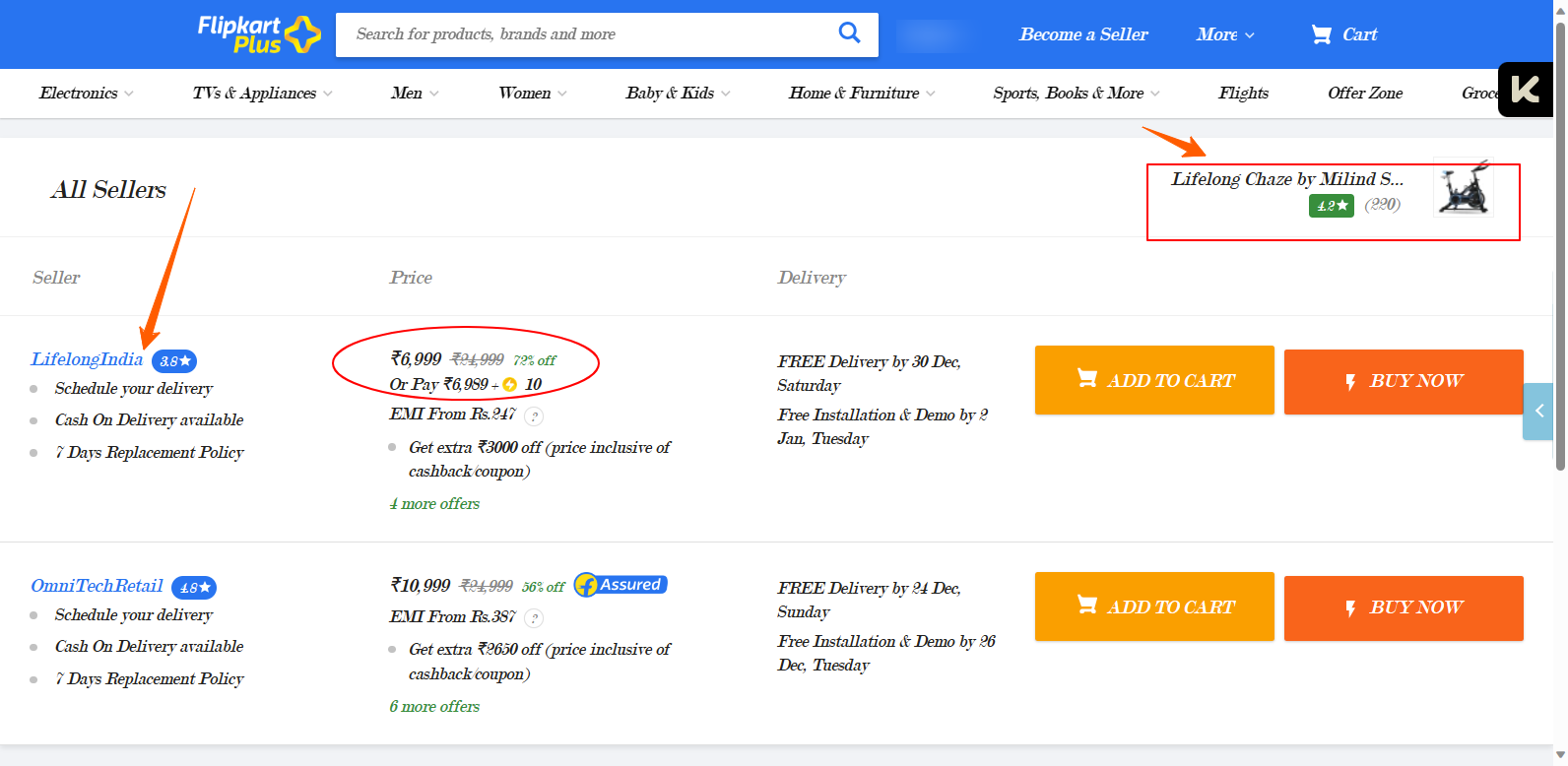Open the shopping Cart icon
Screen dimensions: 1568x766
1321,34
